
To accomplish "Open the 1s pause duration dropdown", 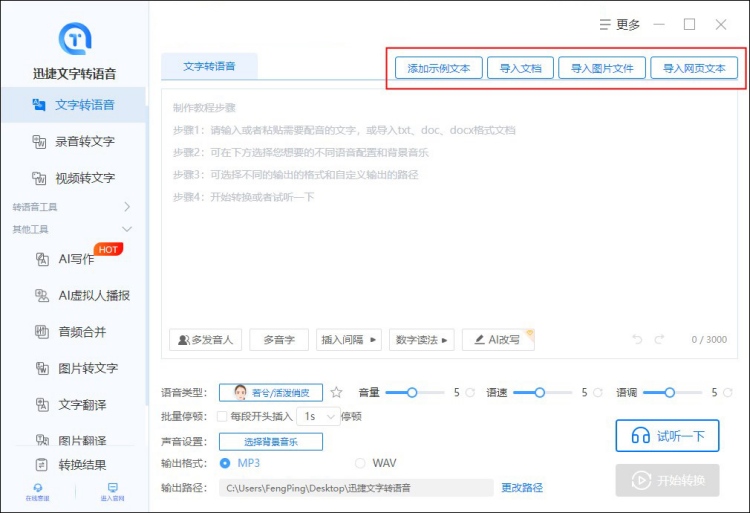I will [319, 416].
